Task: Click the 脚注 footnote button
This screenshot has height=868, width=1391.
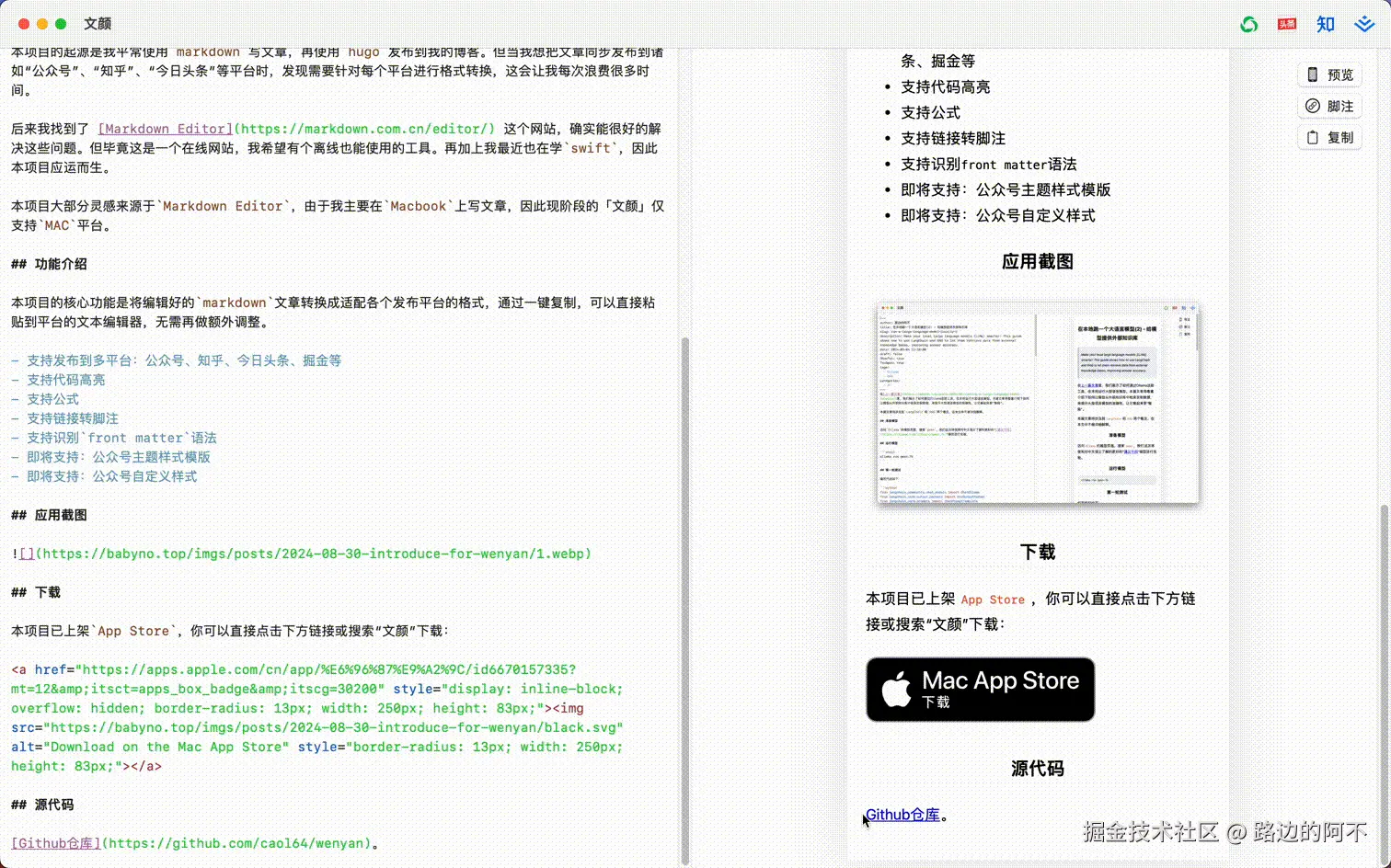Action: coord(1330,106)
